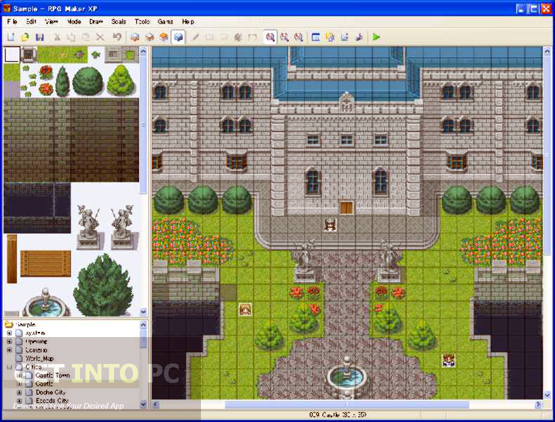Viewport: 555px width, 422px height.
Task: Click the Copy toolbar icon
Action: click(71, 37)
